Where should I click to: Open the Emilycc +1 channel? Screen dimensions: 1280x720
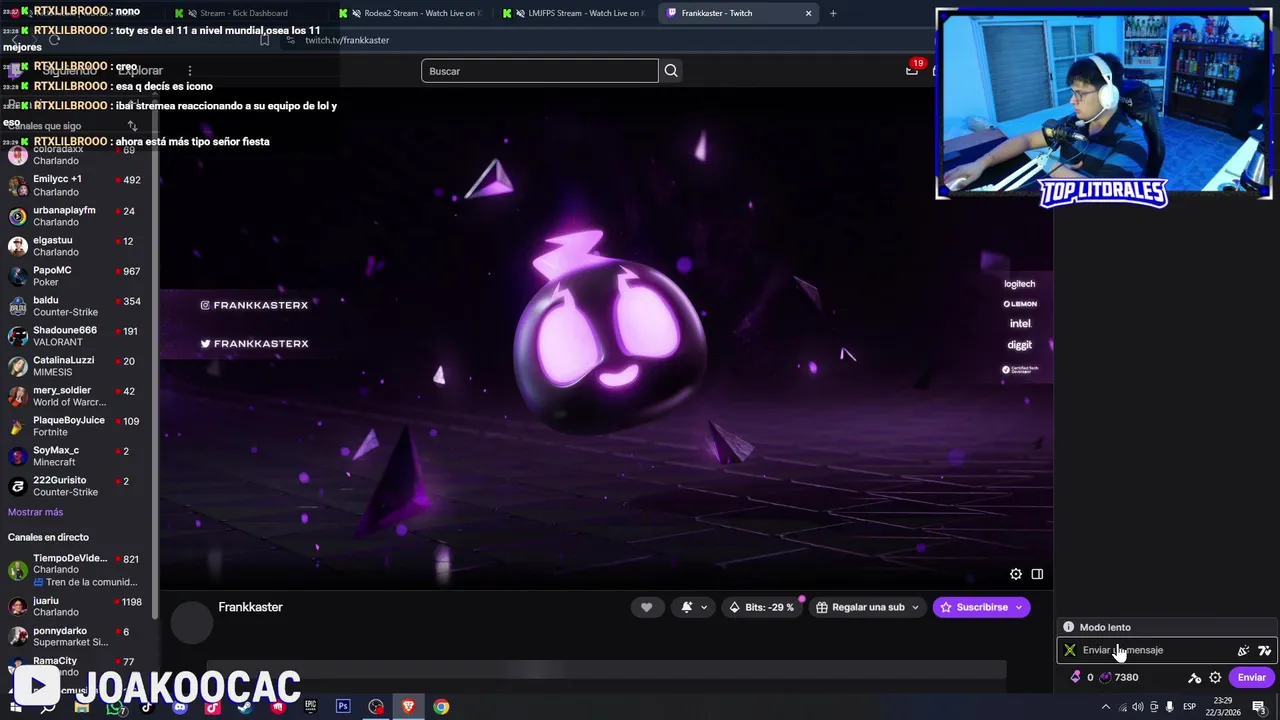[x=78, y=185]
